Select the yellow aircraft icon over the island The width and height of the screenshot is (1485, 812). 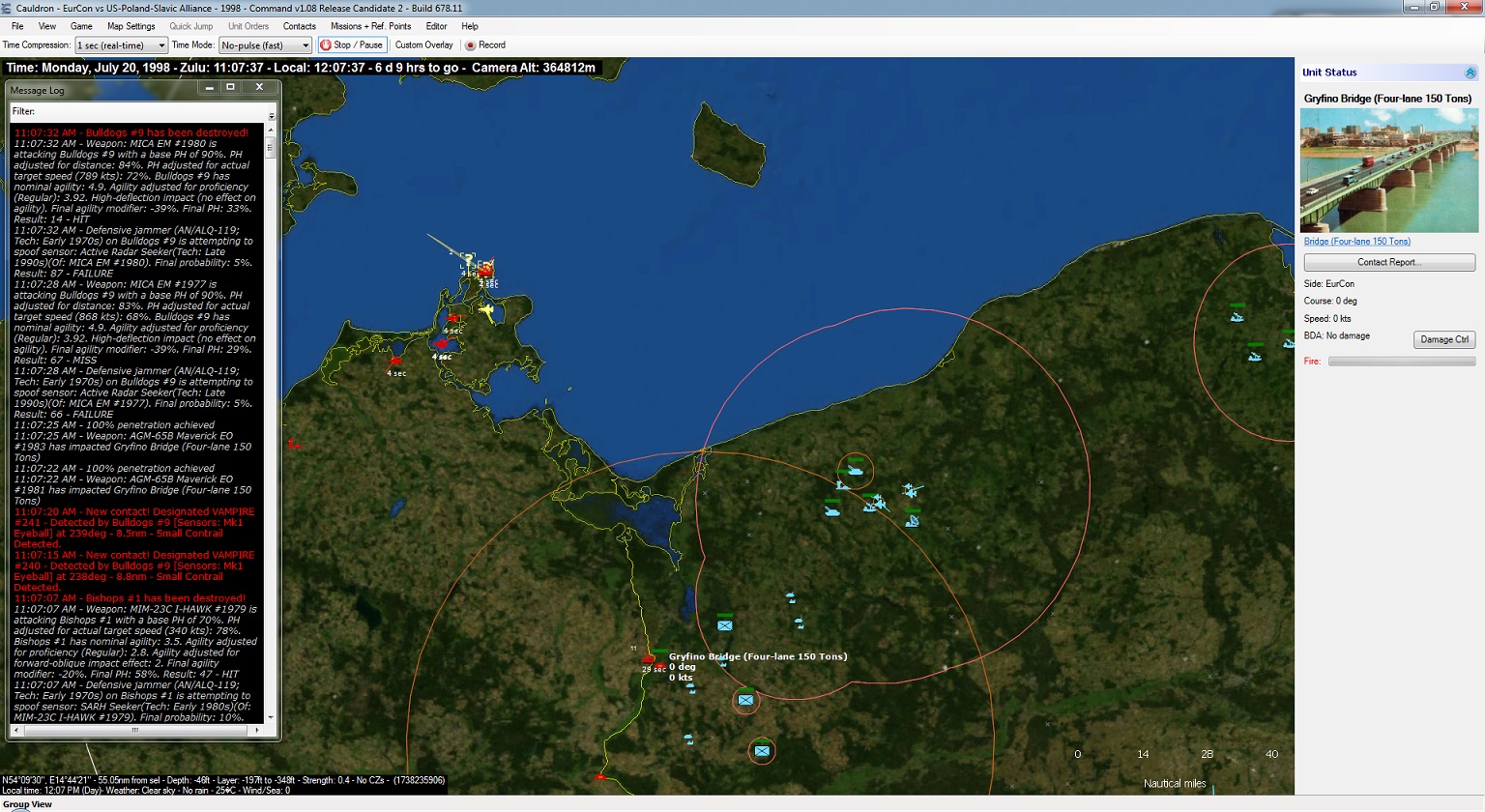click(488, 311)
